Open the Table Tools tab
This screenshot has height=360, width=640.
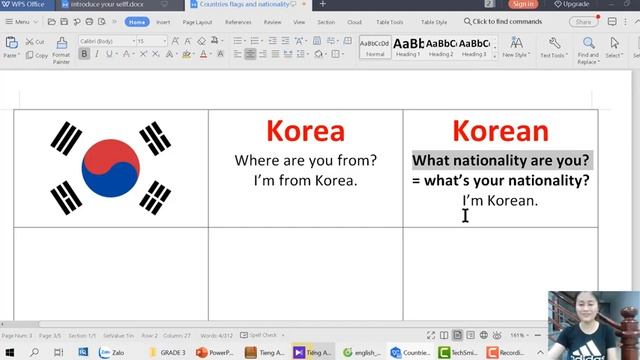(x=389, y=22)
